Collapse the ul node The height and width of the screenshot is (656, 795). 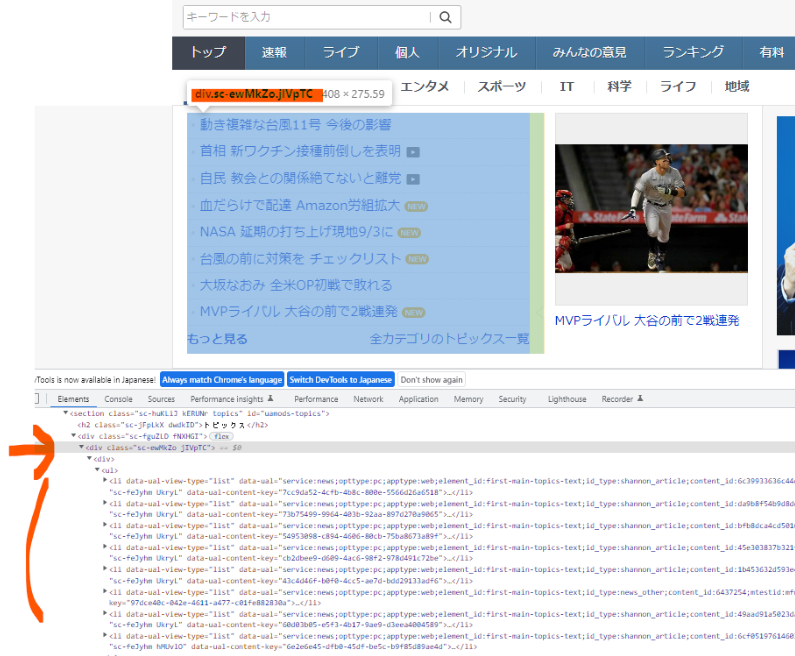tap(98, 470)
